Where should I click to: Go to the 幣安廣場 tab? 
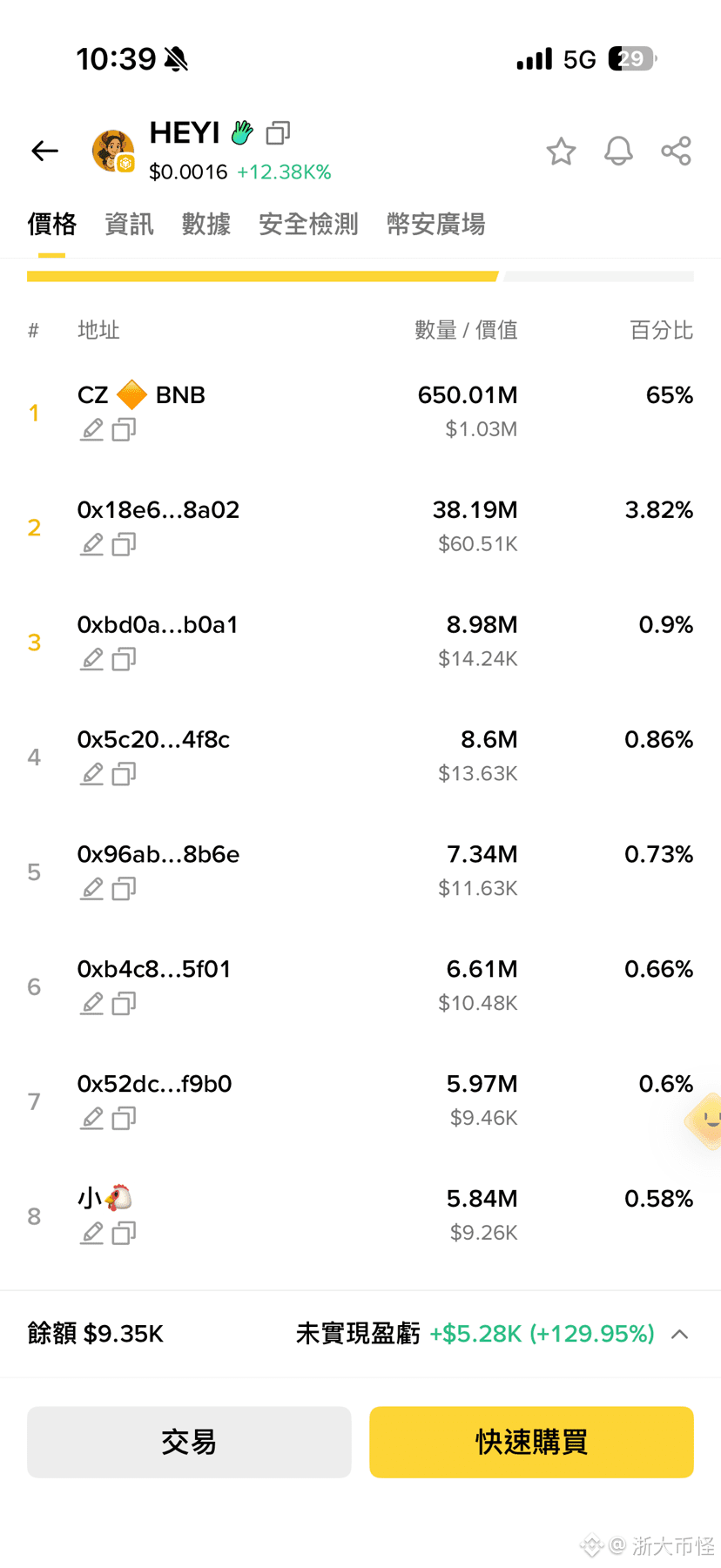(x=435, y=225)
